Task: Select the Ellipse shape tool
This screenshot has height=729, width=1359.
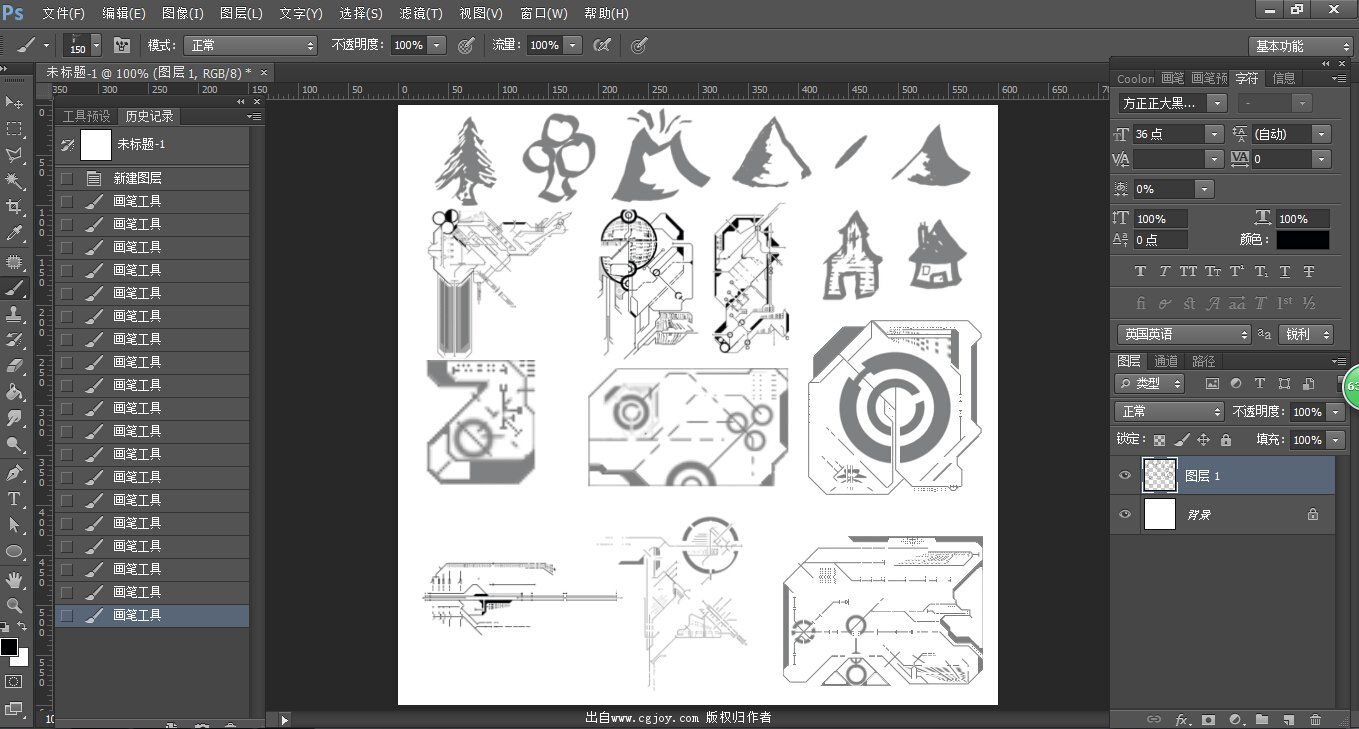Action: (x=14, y=552)
